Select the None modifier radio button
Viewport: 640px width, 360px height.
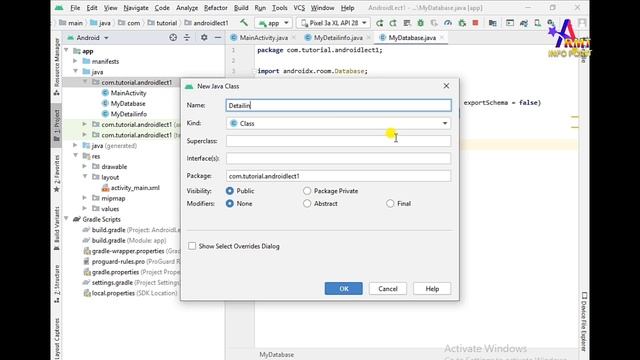(x=230, y=203)
